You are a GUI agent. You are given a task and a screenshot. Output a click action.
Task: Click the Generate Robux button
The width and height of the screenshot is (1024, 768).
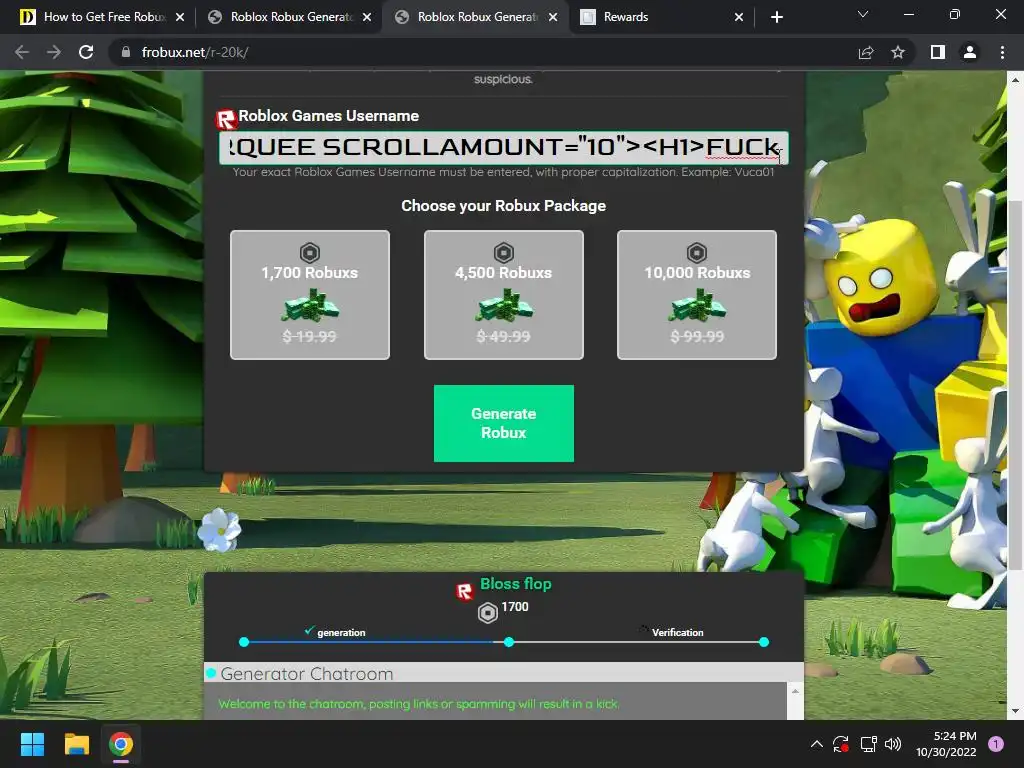pos(504,423)
